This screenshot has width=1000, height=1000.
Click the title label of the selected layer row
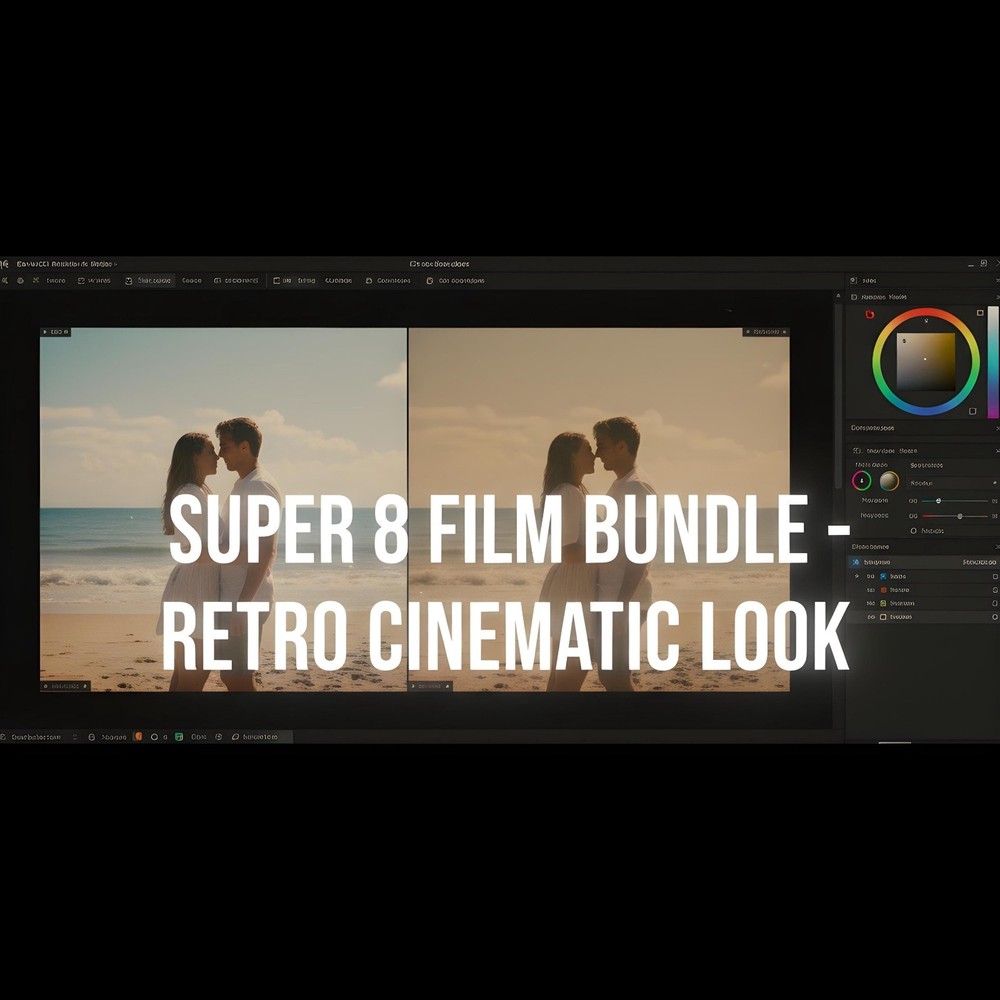coord(878,561)
